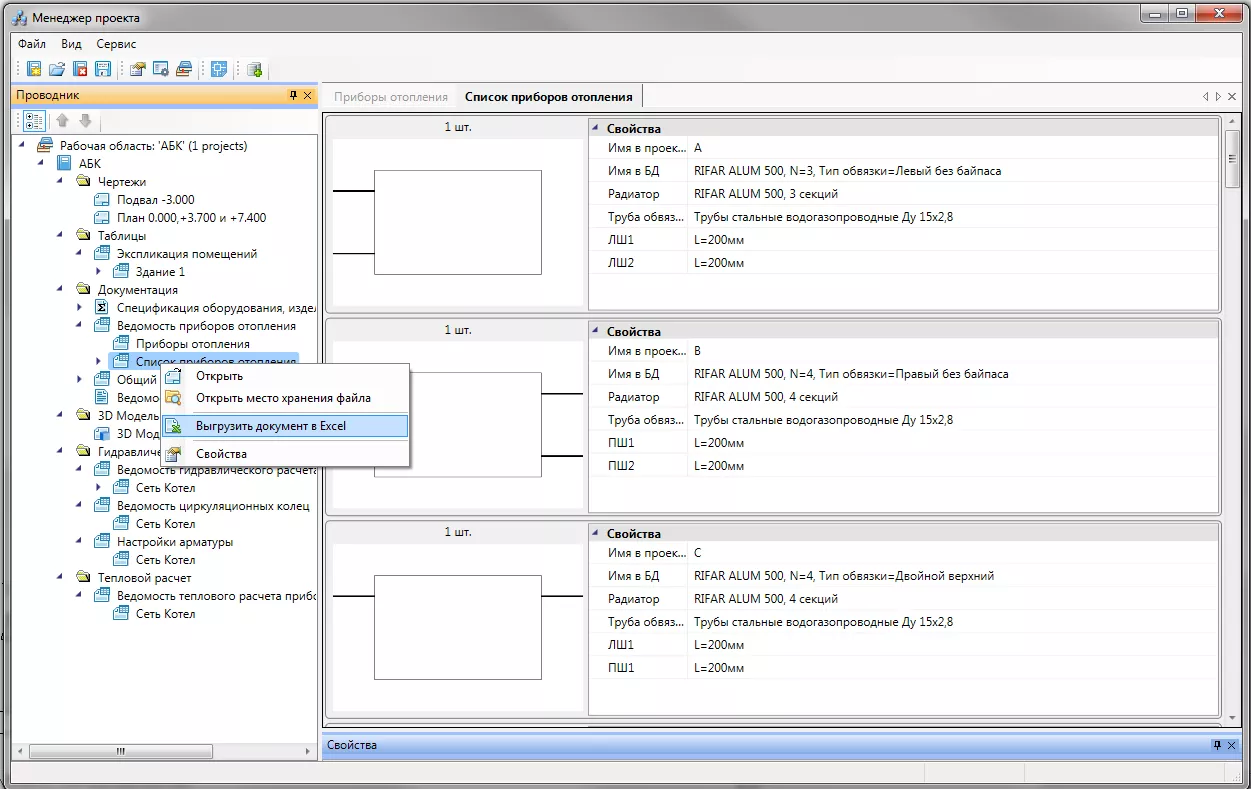Select the Подвал -3.000 drawing in tree
1251x789 pixels.
coord(155,200)
